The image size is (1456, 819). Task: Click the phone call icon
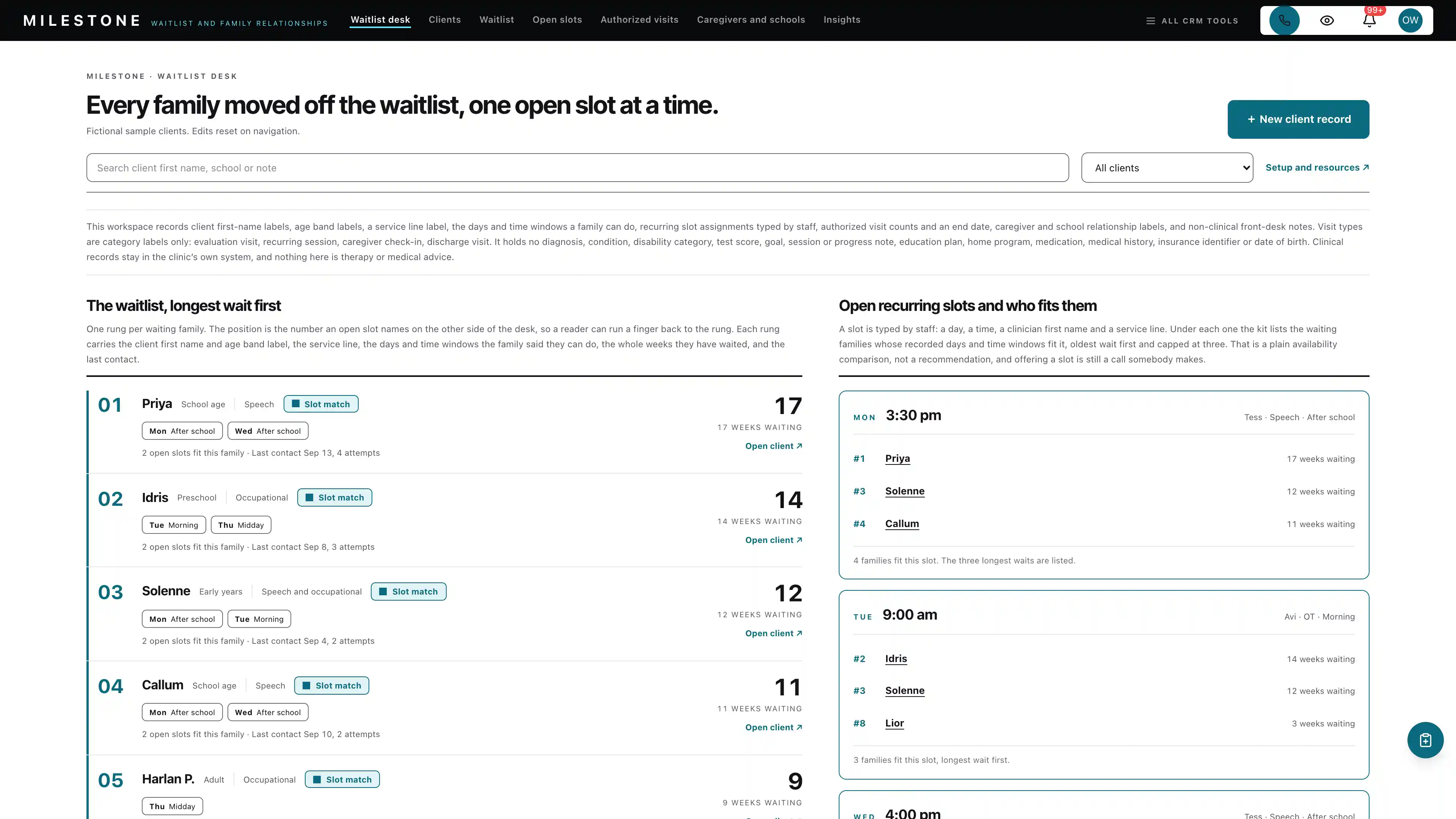[1284, 20]
